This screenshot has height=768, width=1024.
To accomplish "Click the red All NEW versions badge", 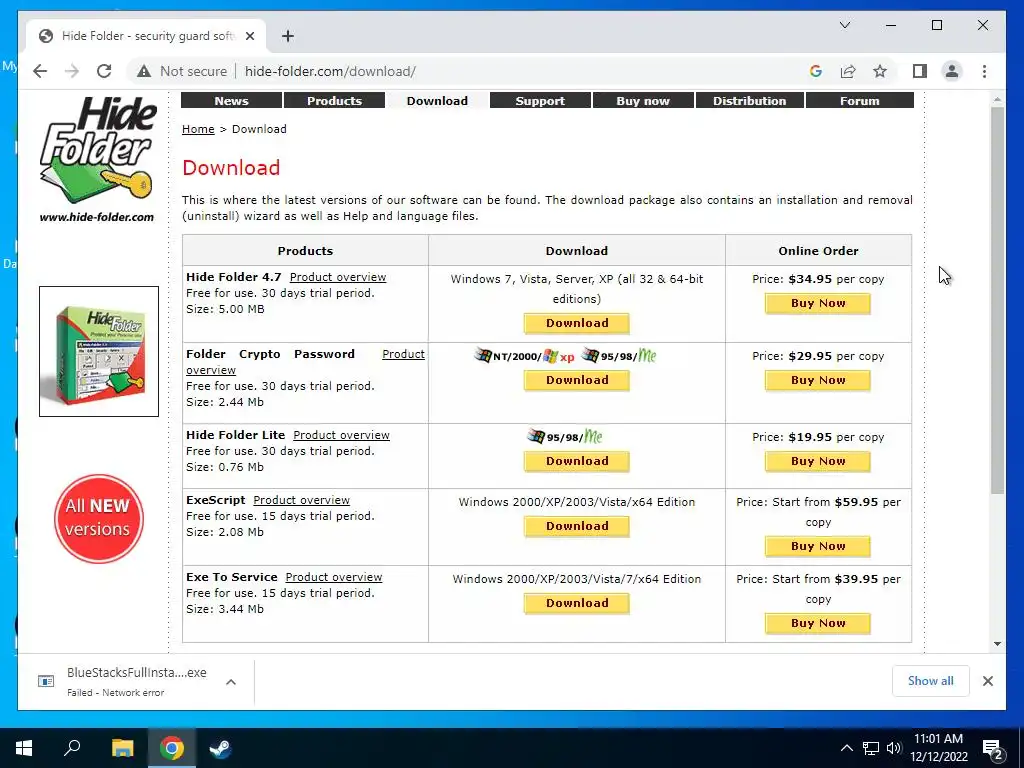I will click(x=99, y=519).
